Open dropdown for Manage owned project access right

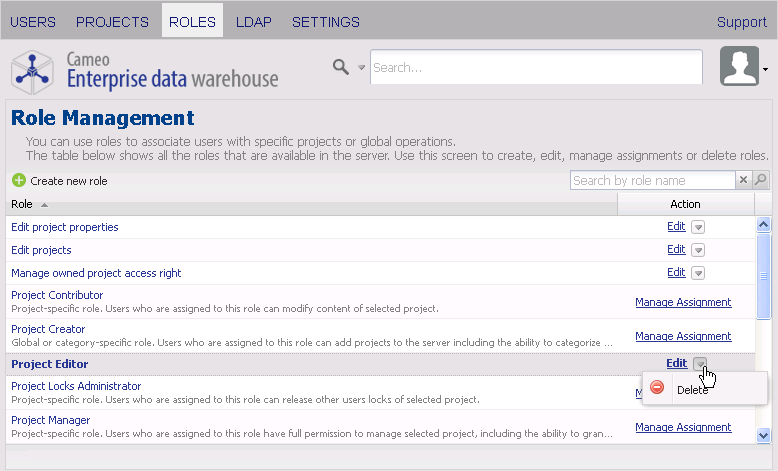[698, 273]
